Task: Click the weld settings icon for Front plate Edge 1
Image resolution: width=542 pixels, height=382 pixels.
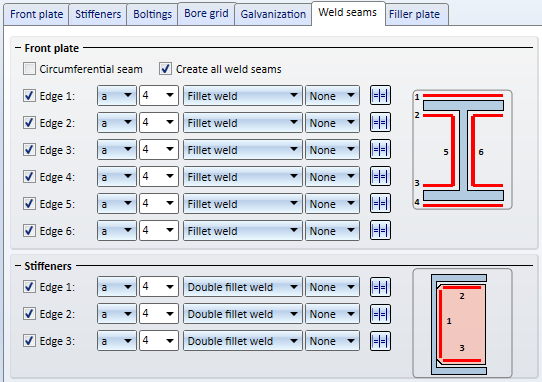Action: tap(380, 95)
